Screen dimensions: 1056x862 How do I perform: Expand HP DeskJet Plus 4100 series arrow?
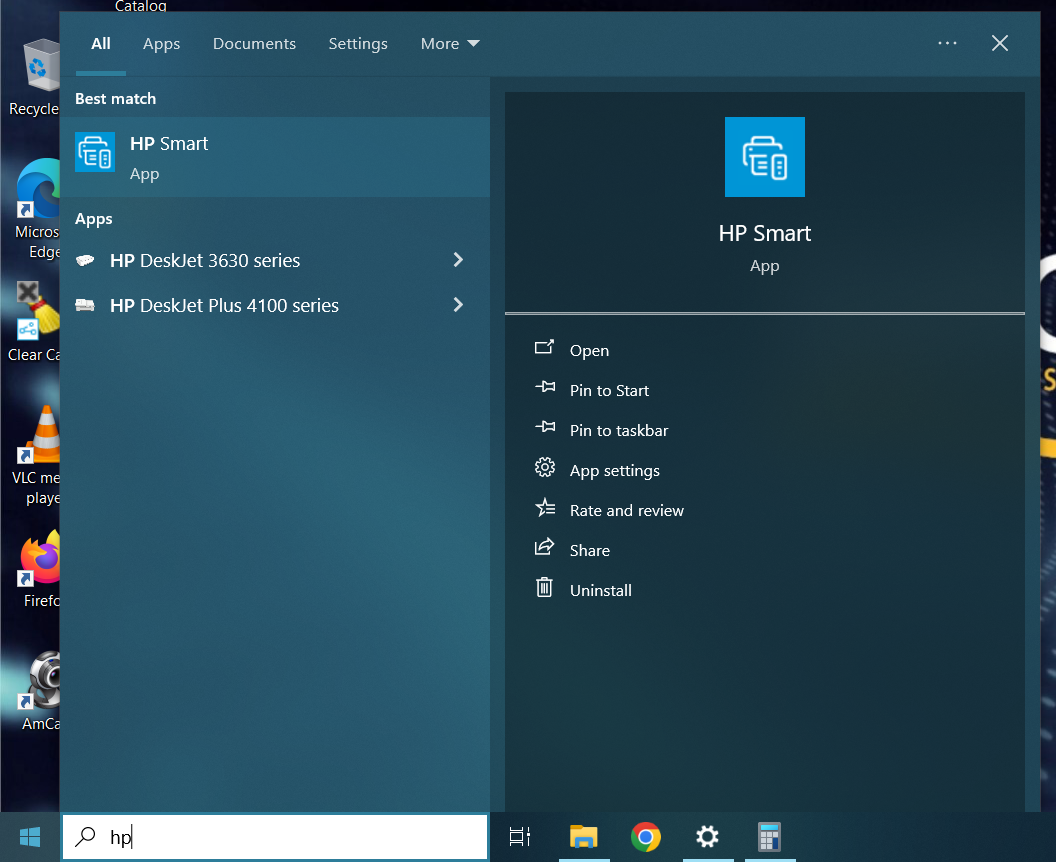458,305
